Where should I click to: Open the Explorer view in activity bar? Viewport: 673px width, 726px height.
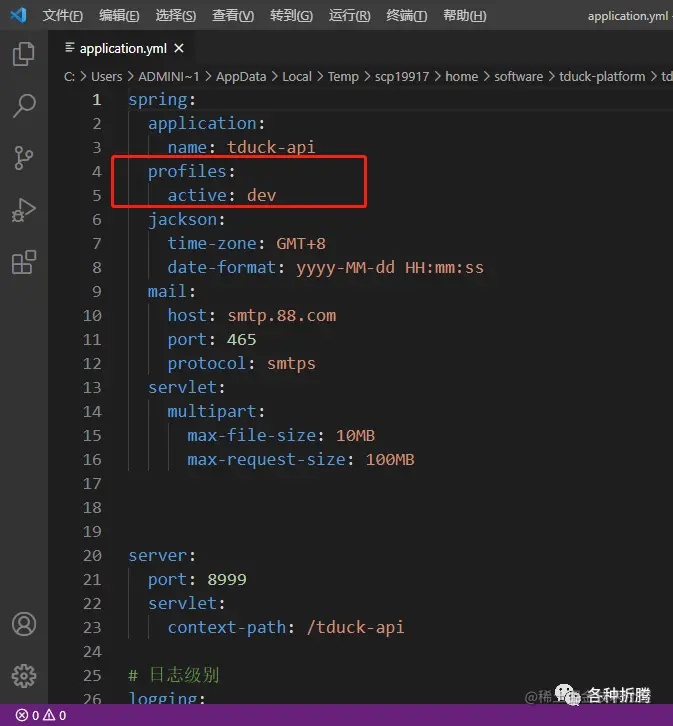(x=24, y=54)
